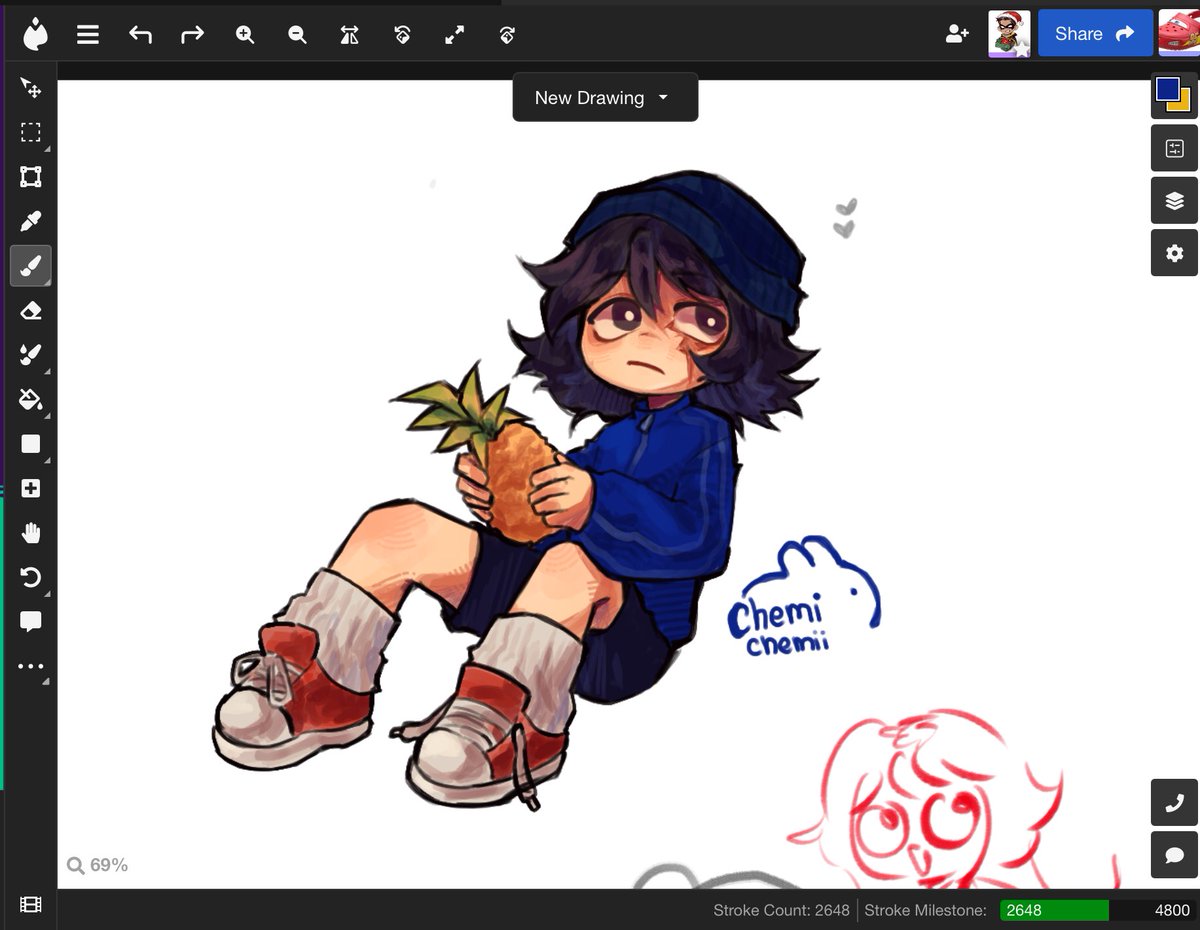Select the Eyedropper tool

31,222
